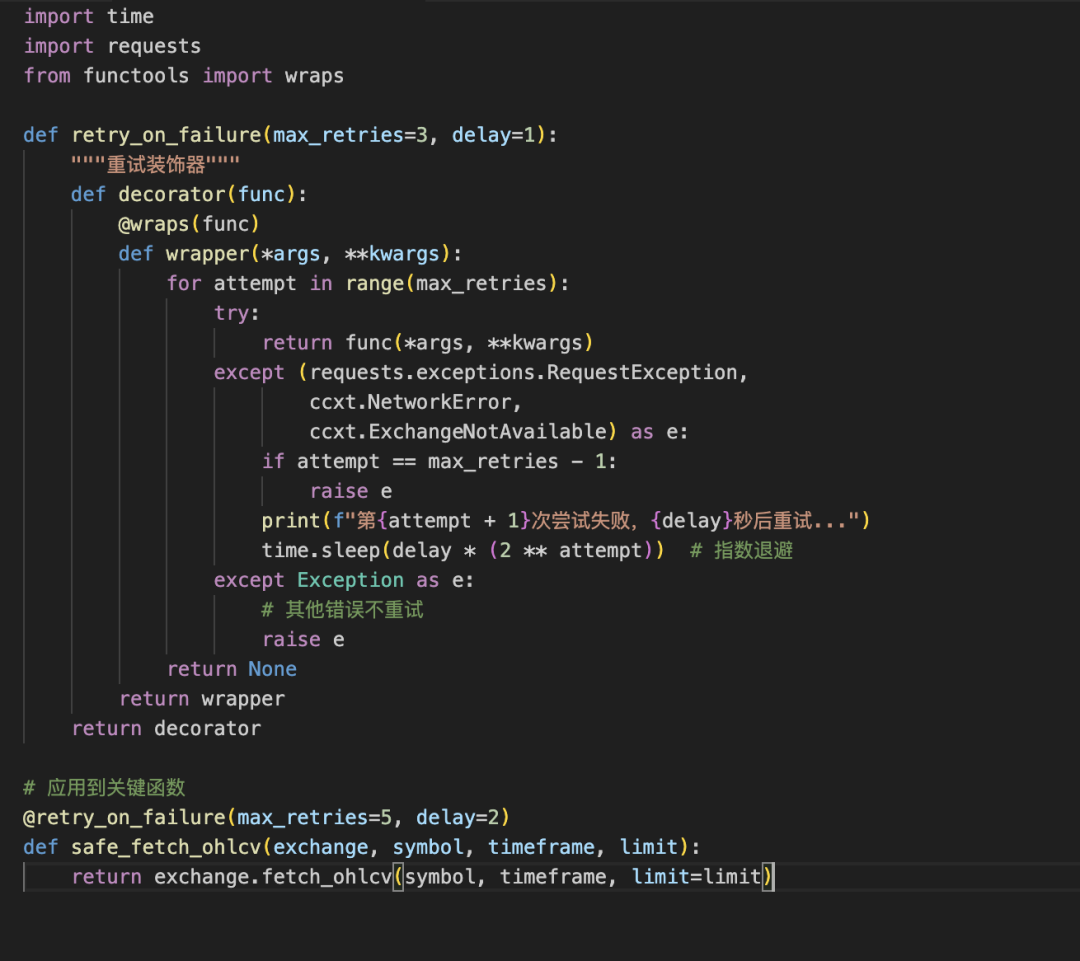Click 'limit=limit' in the fetch_ohlcv call

[x=696, y=876]
